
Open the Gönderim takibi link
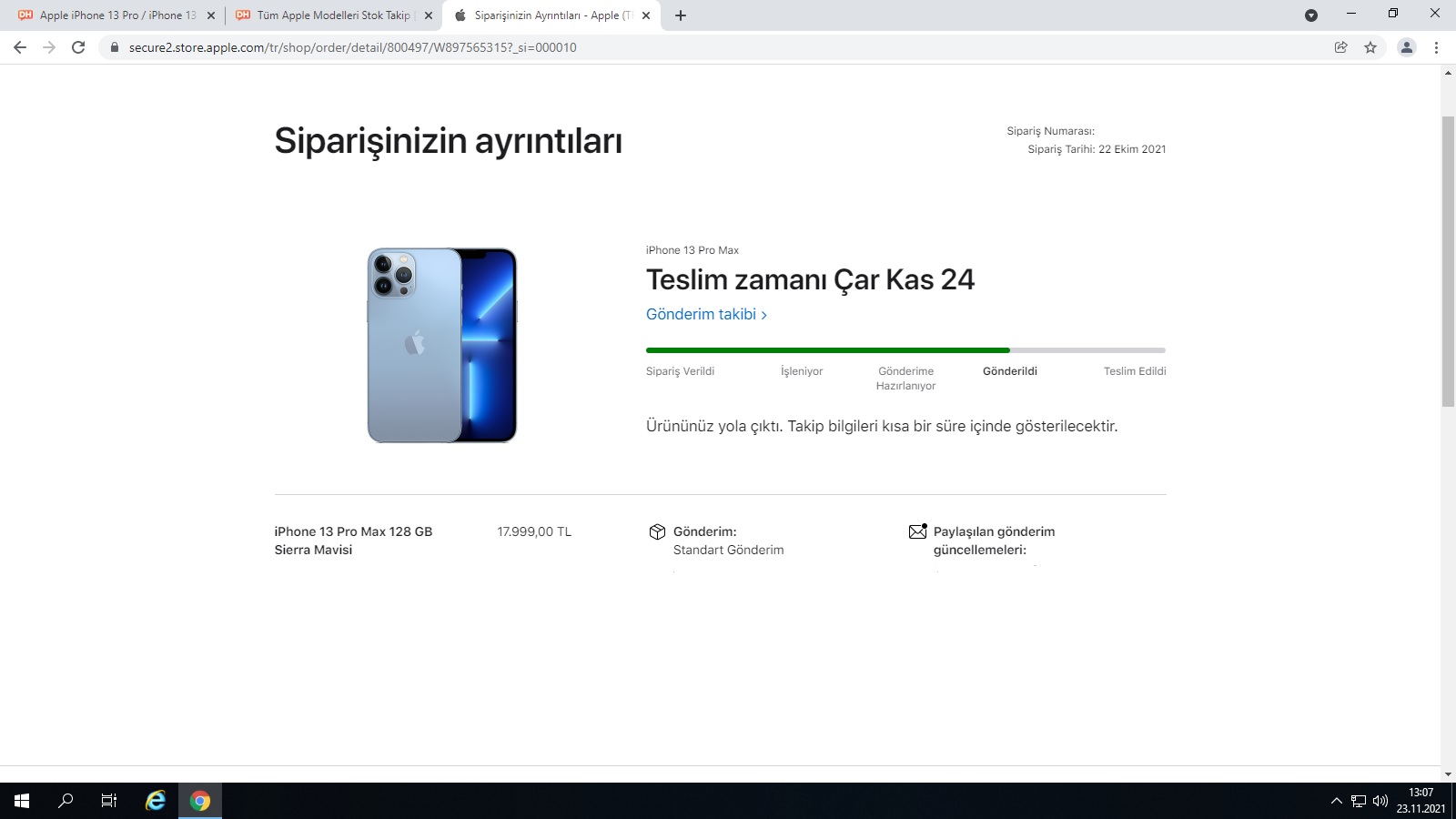point(706,314)
